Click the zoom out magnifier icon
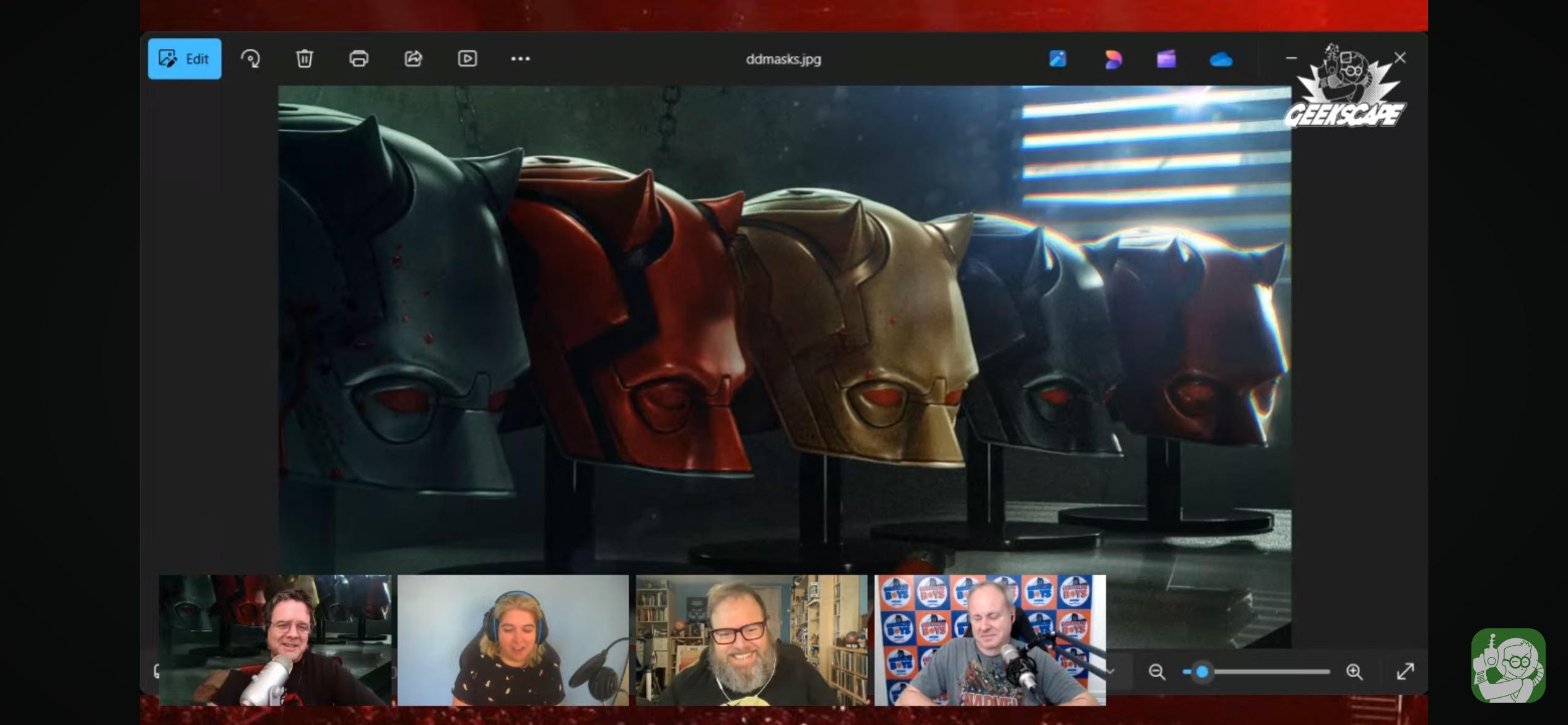Viewport: 1568px width, 725px height. (x=1156, y=672)
